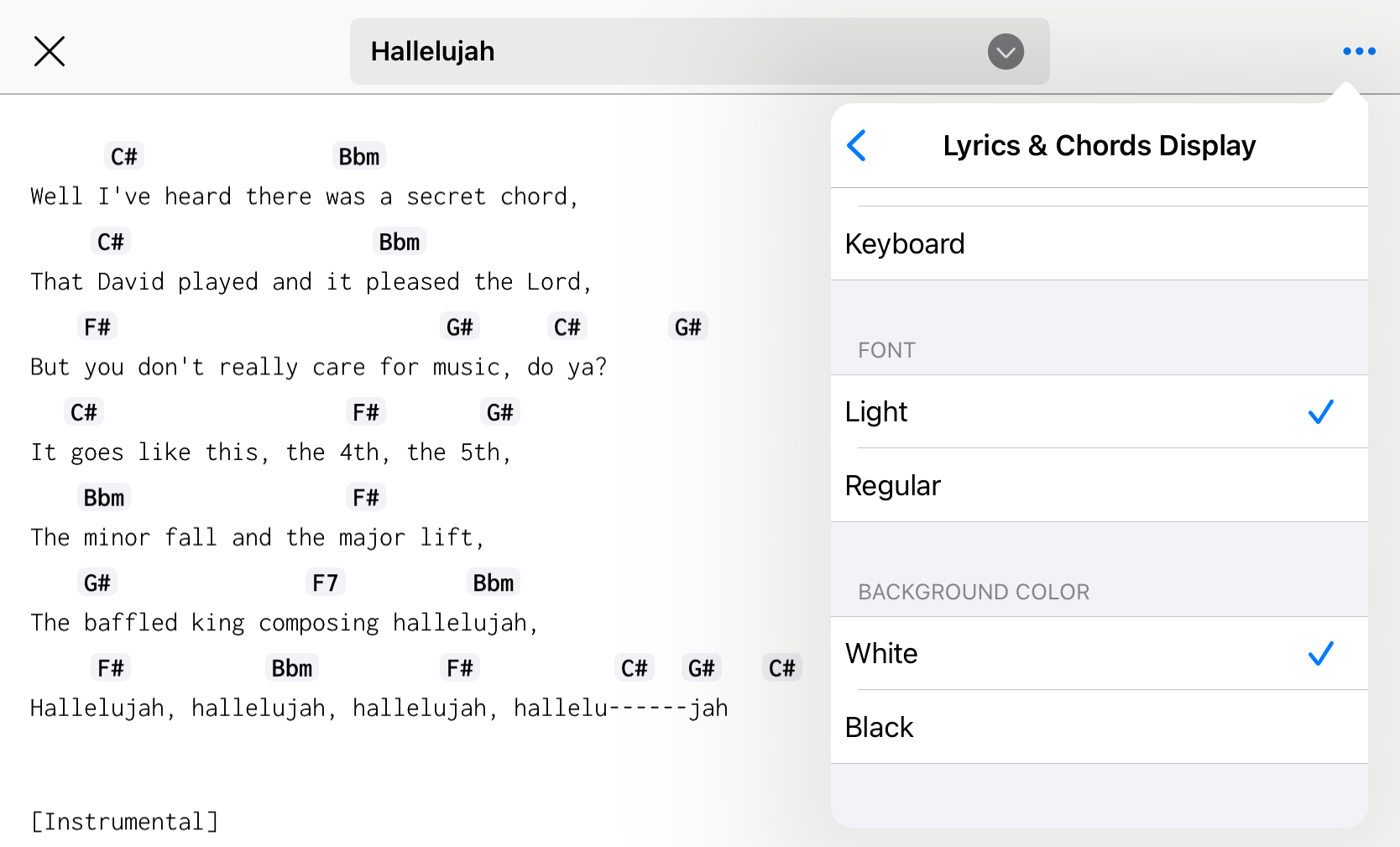Click the lyric 'Well I've heard there was a secret chord,'

tap(305, 196)
